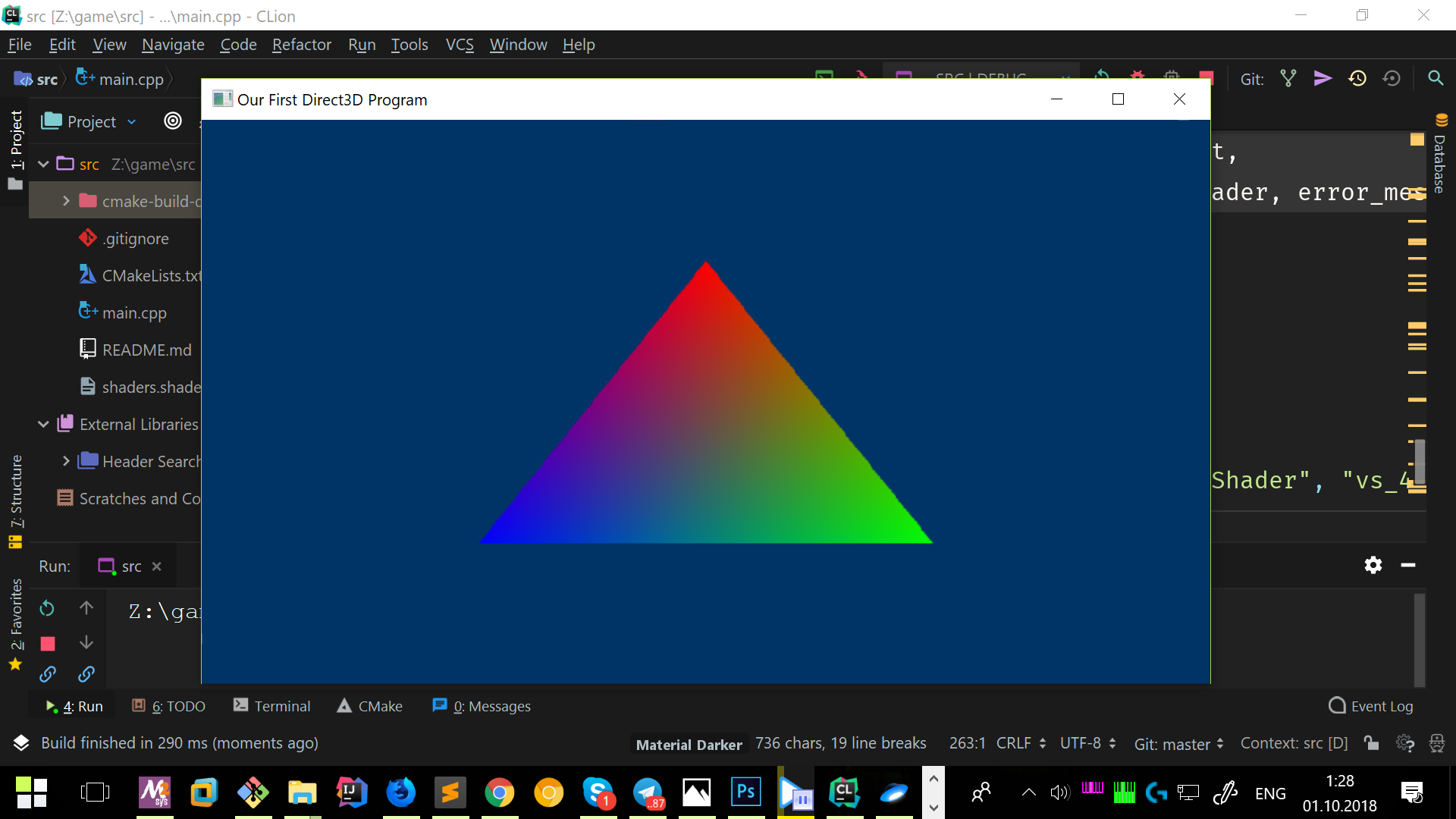The width and height of the screenshot is (1456, 819).
Task: Open the Event Log
Action: point(1371,706)
